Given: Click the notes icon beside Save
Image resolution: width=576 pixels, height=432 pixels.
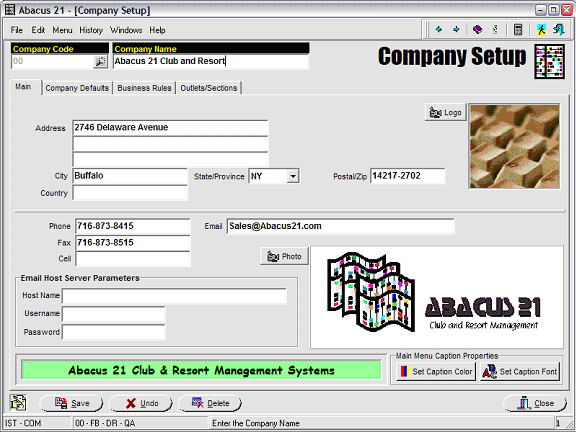Looking at the screenshot, I should 18,403.
